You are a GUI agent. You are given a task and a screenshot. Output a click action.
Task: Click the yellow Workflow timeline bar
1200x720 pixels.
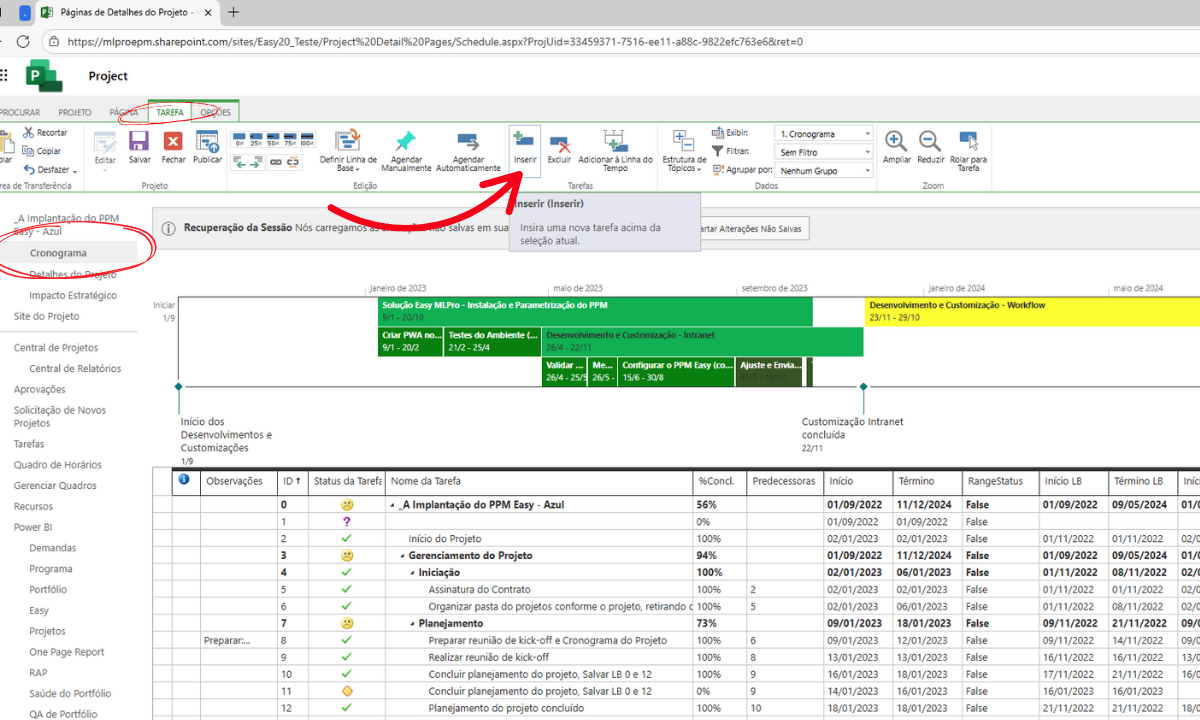[x=1032, y=311]
